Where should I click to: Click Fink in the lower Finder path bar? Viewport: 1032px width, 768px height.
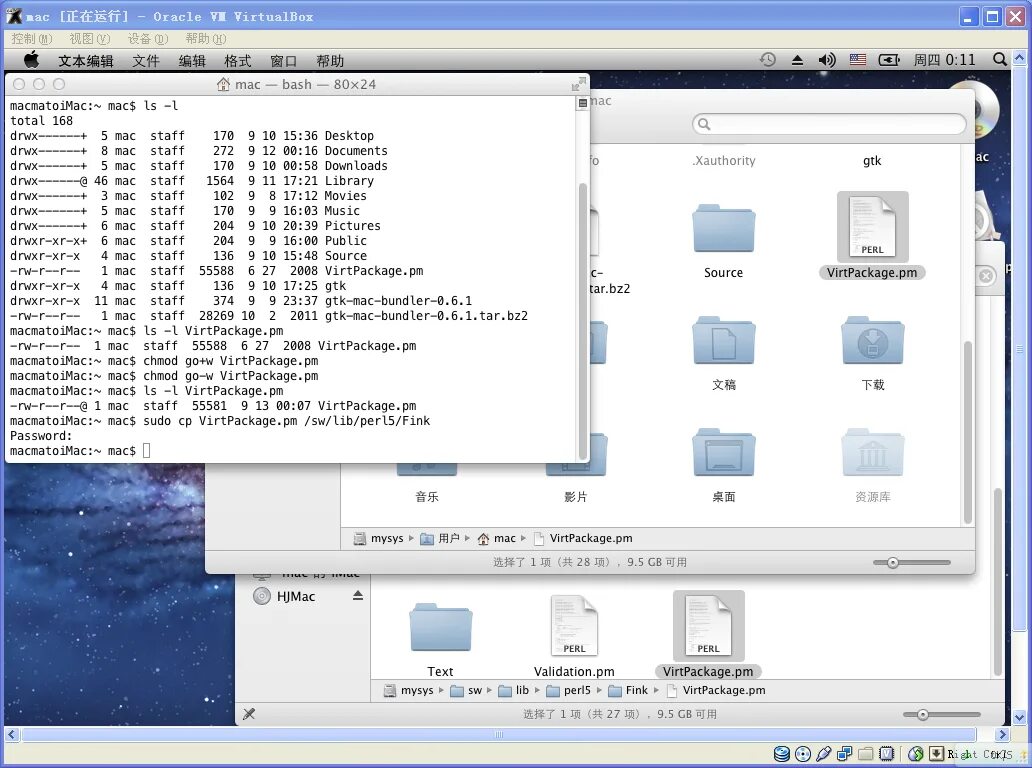point(629,690)
